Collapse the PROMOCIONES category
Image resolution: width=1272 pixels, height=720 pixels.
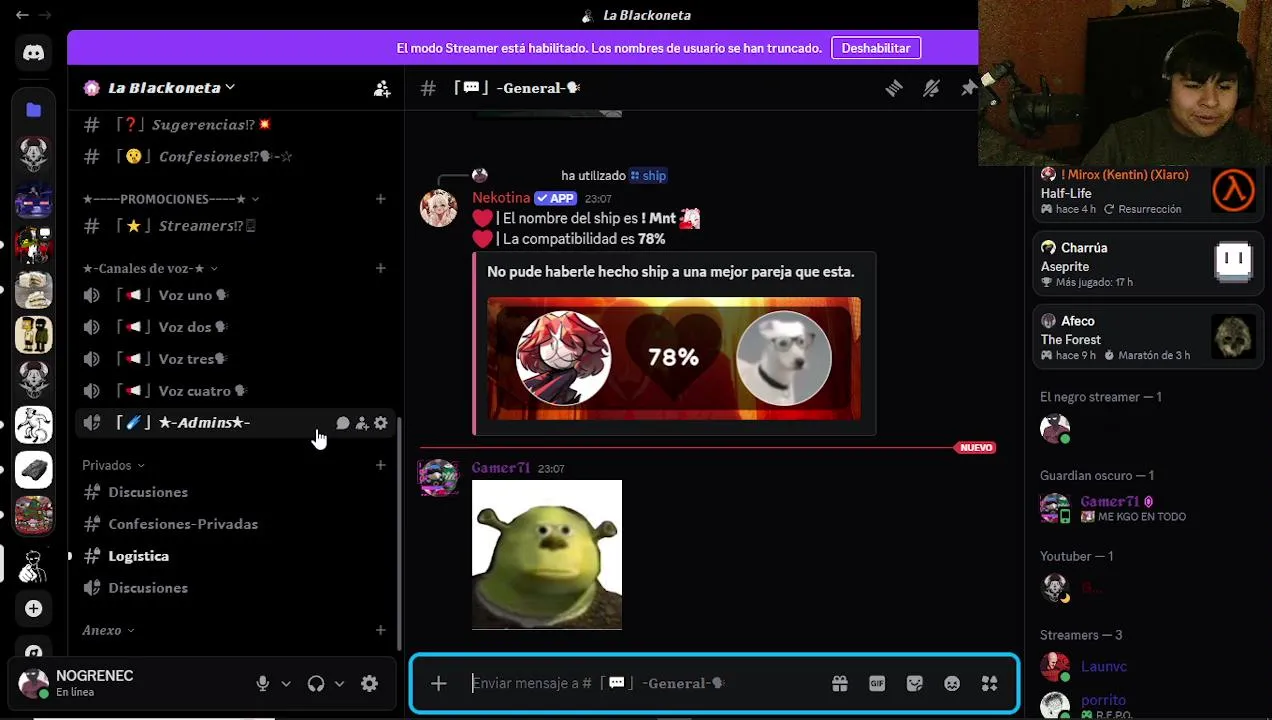point(171,199)
